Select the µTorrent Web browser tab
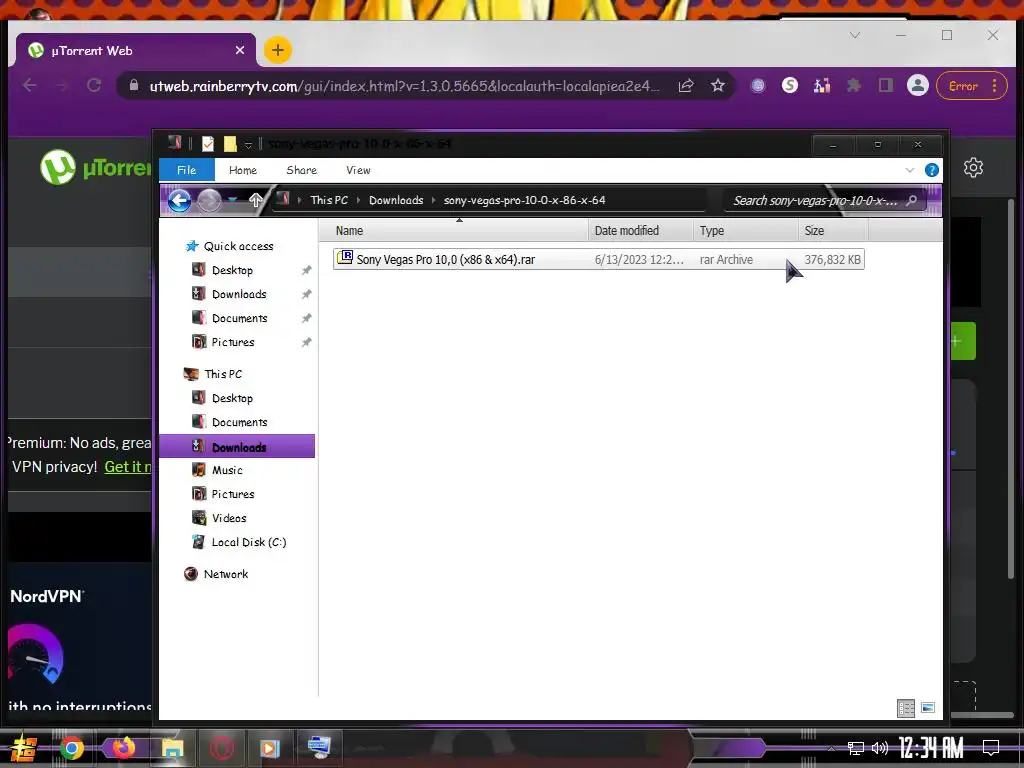1024x768 pixels. coord(136,50)
